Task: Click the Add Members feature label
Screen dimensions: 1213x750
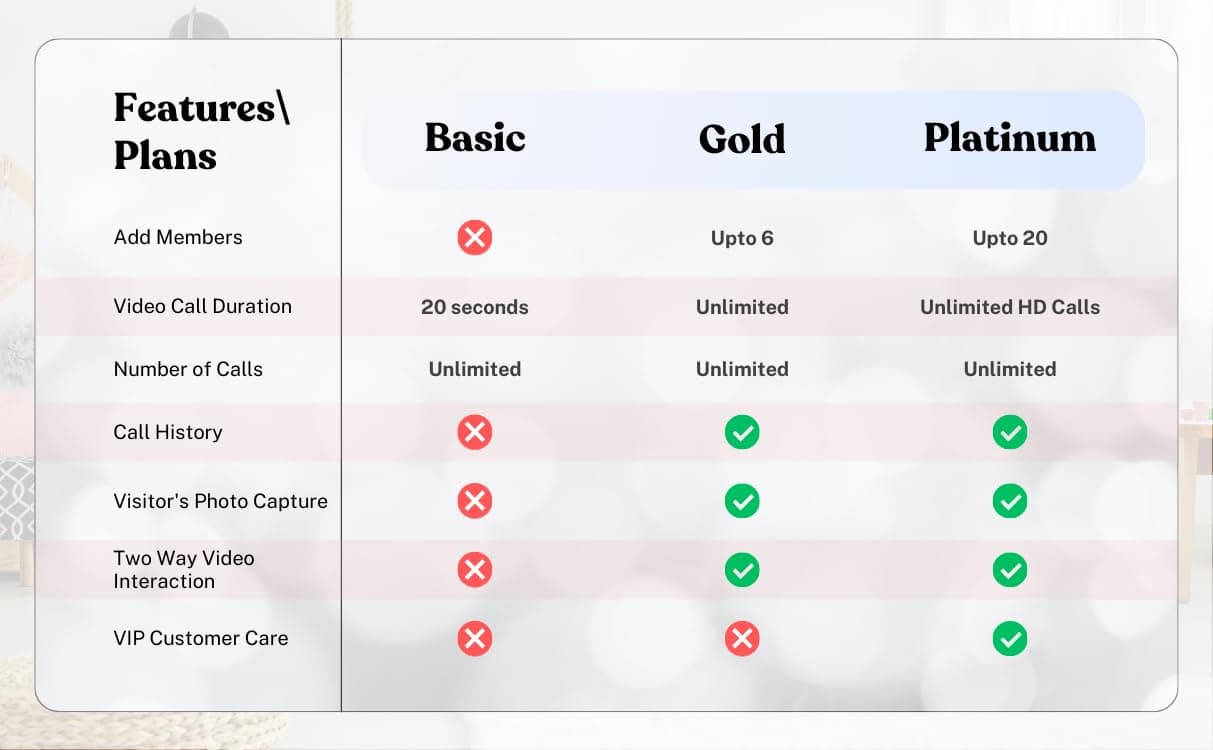Action: (x=178, y=238)
